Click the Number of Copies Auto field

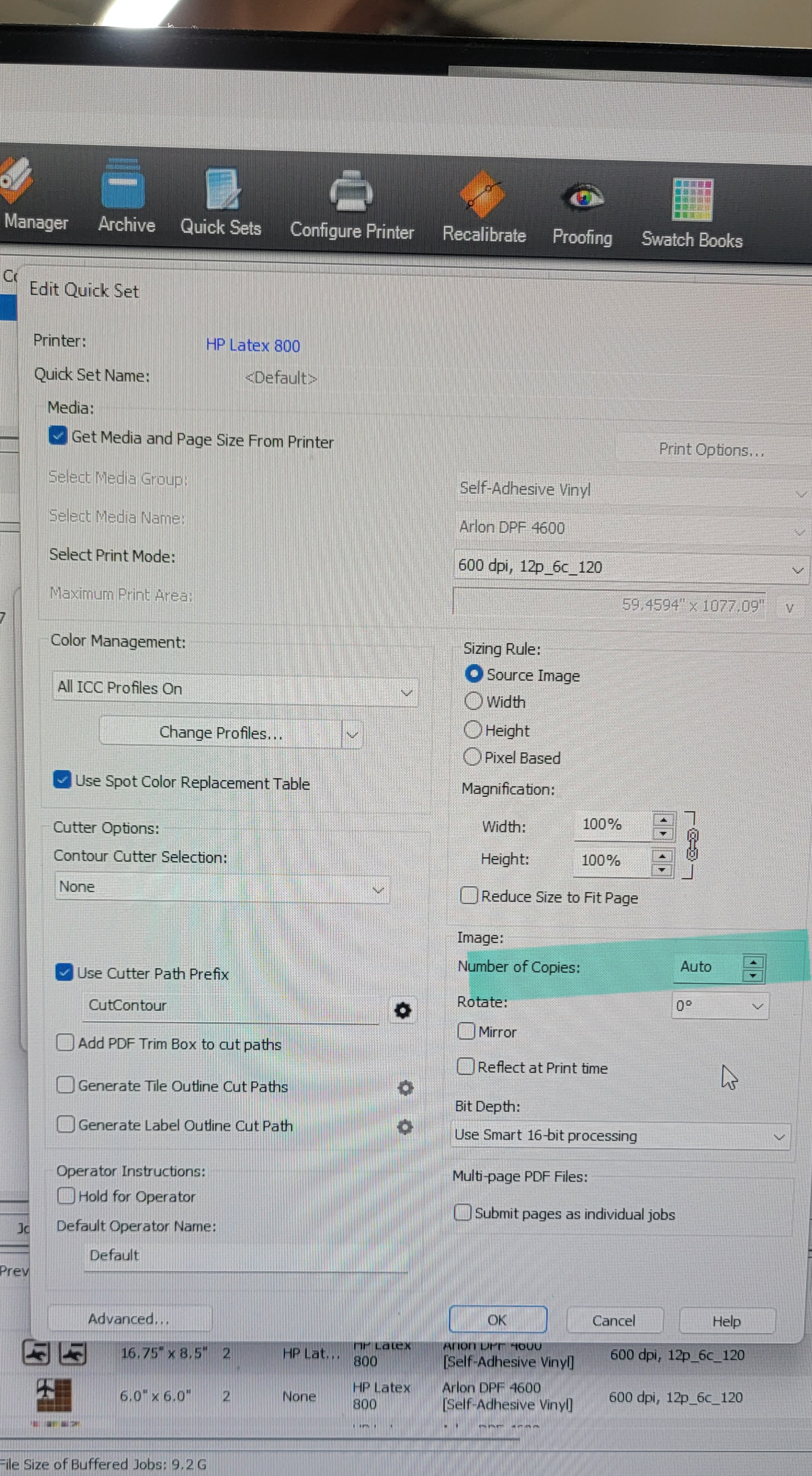coord(707,968)
